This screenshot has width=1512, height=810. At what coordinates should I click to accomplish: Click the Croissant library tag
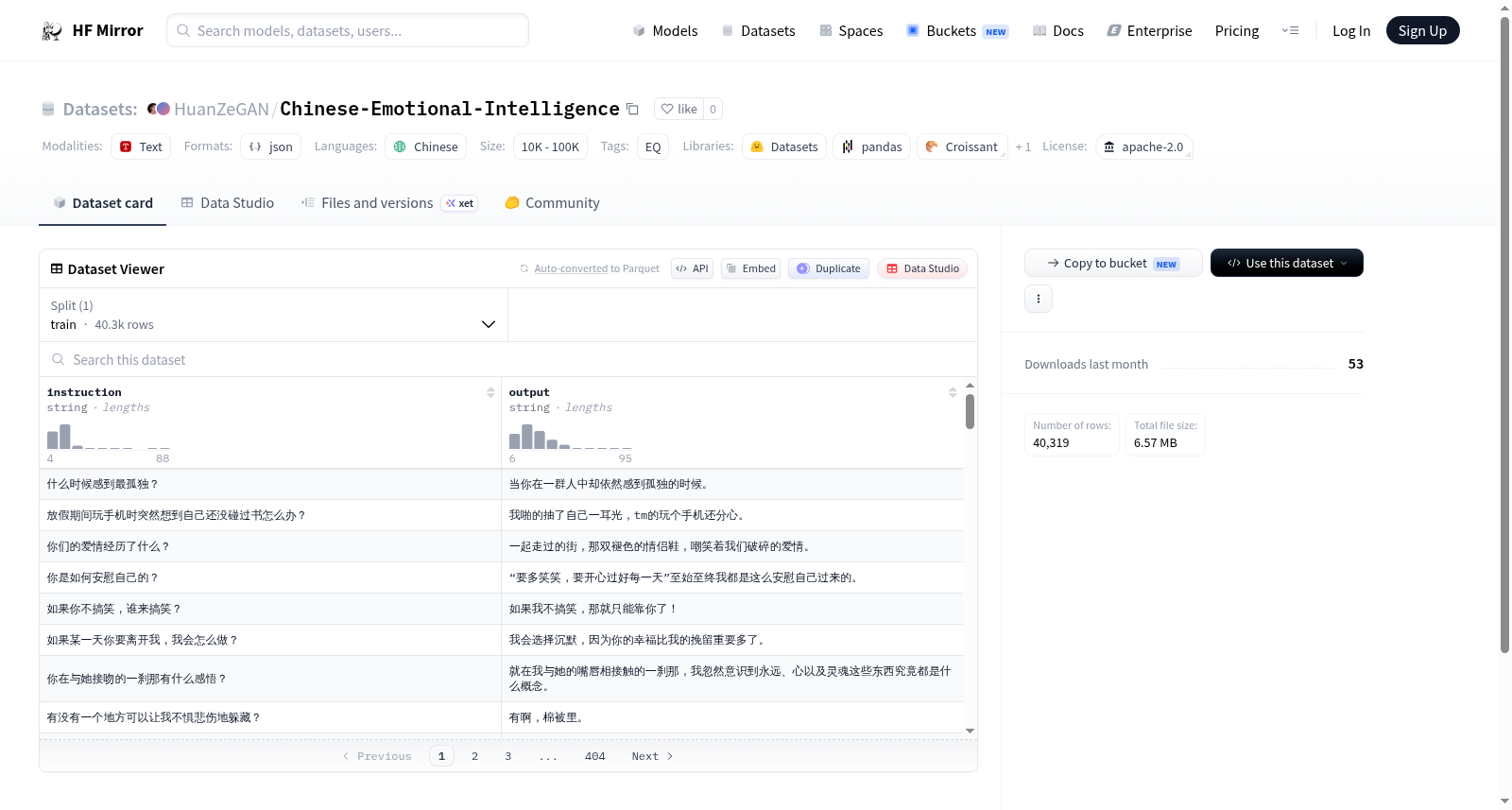tap(962, 146)
